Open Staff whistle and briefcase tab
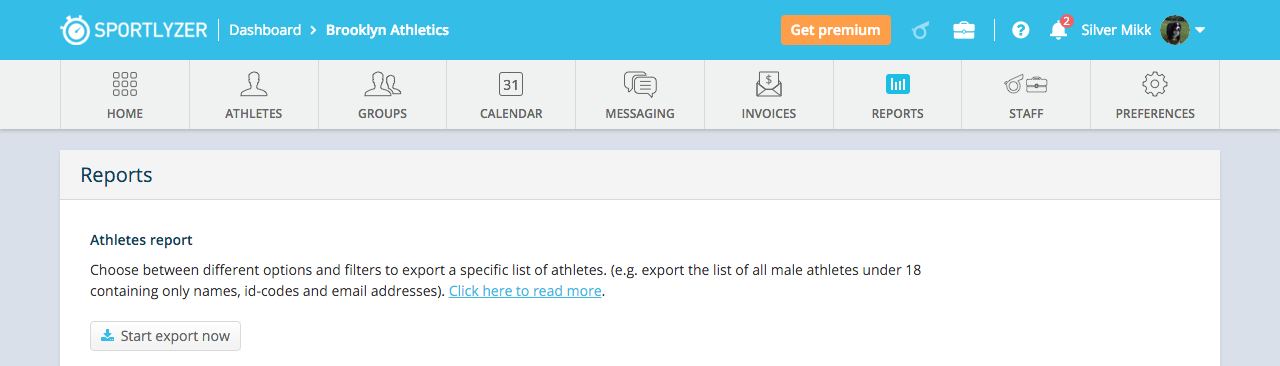The image size is (1280, 366). (x=1026, y=96)
